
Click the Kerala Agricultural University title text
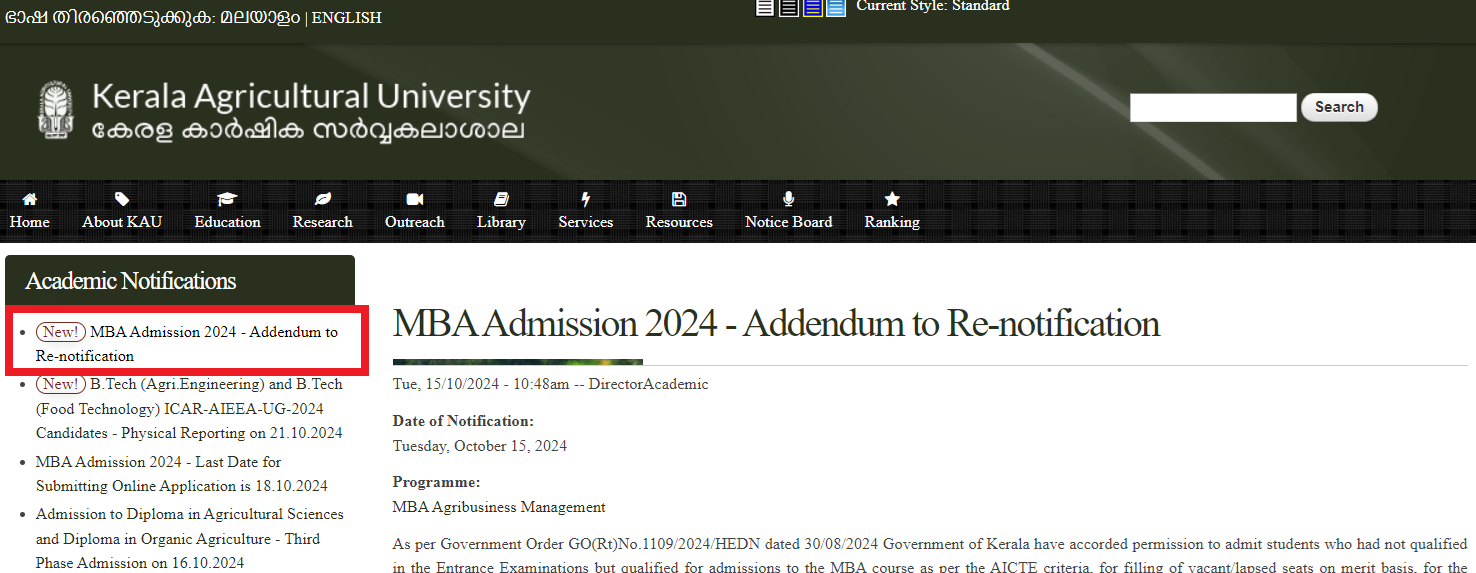click(311, 97)
